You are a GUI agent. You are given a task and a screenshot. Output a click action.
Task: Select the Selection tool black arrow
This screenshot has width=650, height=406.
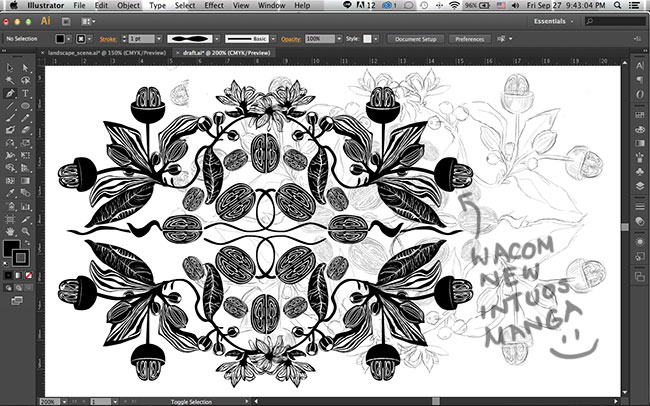10,68
